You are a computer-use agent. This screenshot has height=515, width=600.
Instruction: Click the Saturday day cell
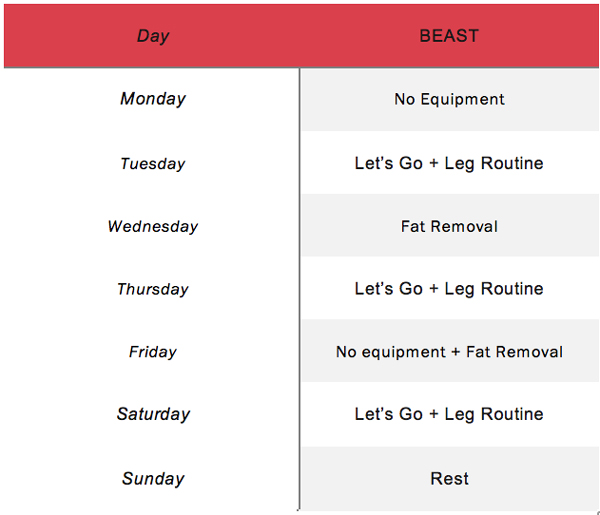[152, 414]
